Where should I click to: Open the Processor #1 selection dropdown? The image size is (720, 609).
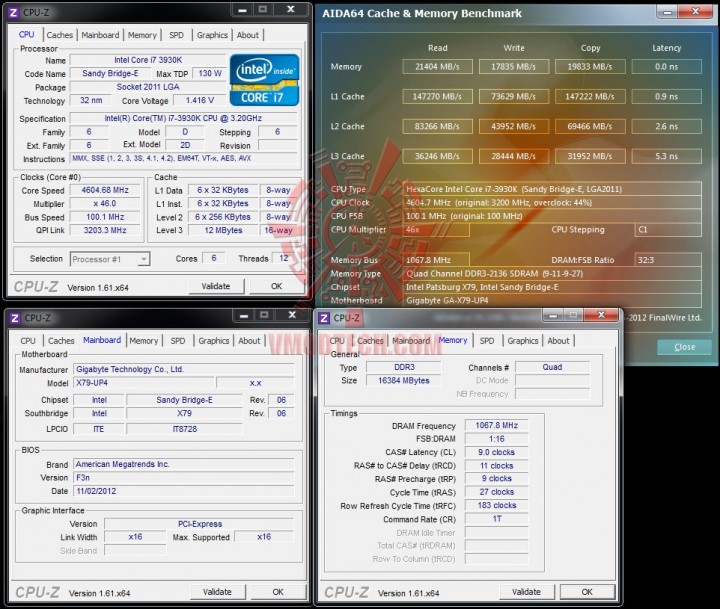coord(110,259)
